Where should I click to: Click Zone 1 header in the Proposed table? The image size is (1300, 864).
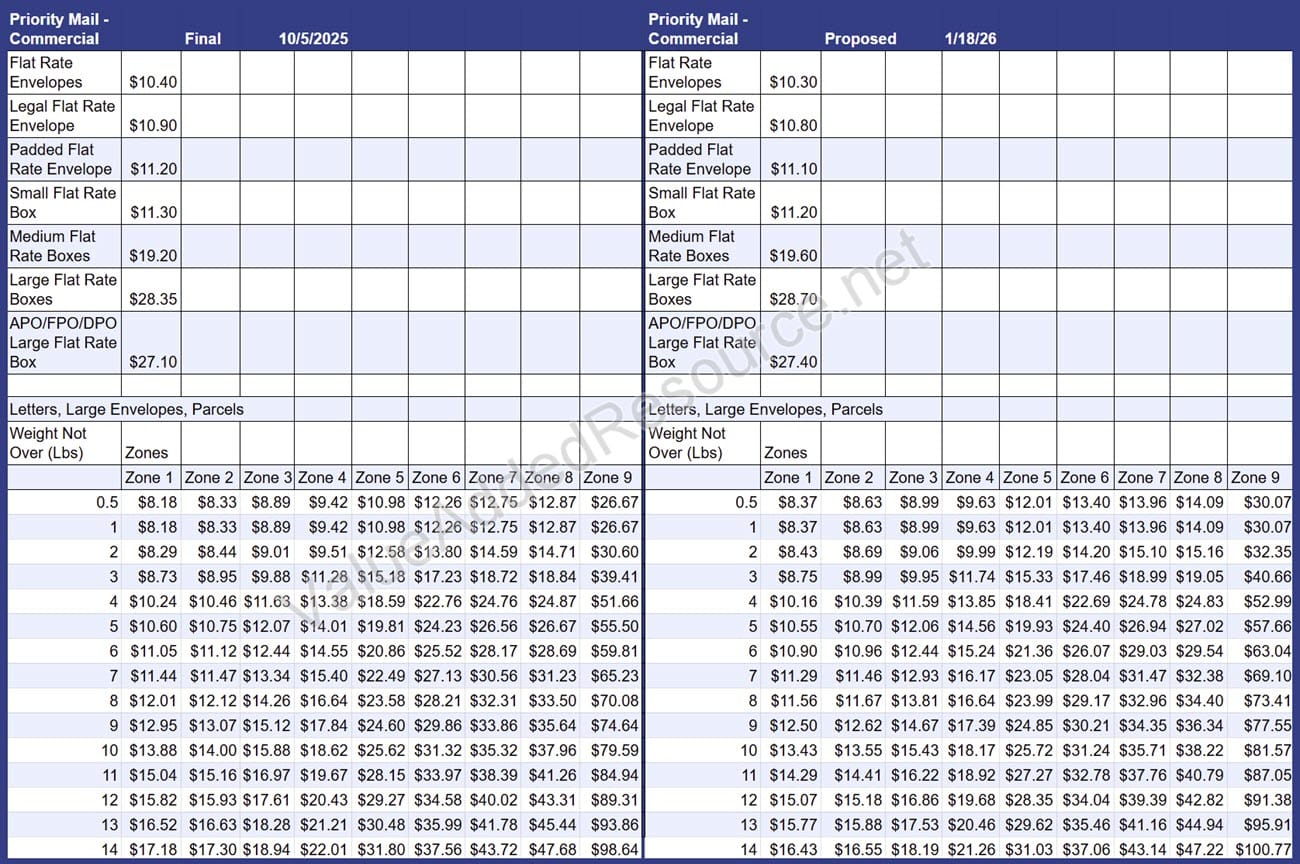pos(788,477)
